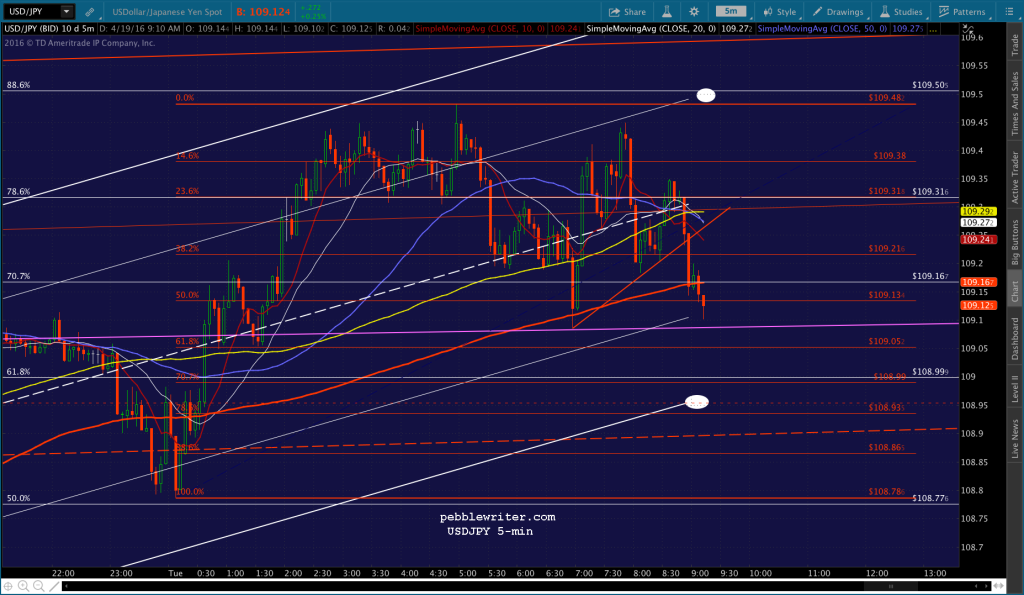Click the bid price B: 109.124
This screenshot has height=595, width=1024.
coord(263,12)
